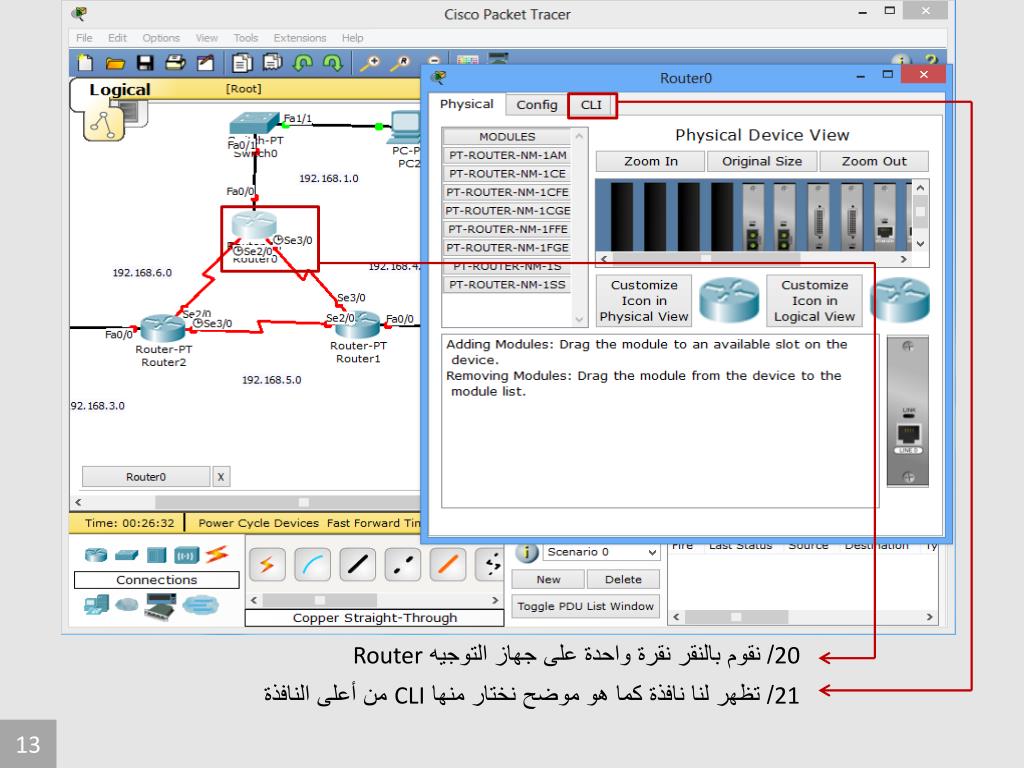Choose the Copper Straight-Through black cable
This screenshot has height=768, width=1024.
pyautogui.click(x=357, y=565)
